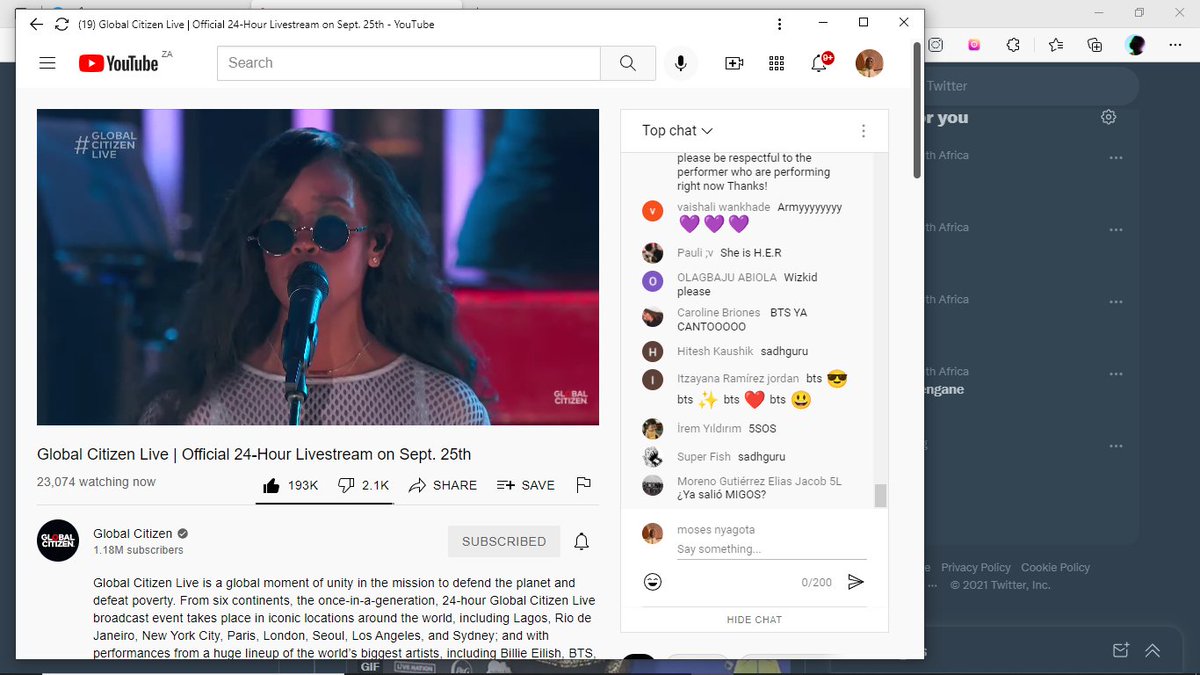
Task: Click the HIDE CHAT button
Action: click(754, 619)
